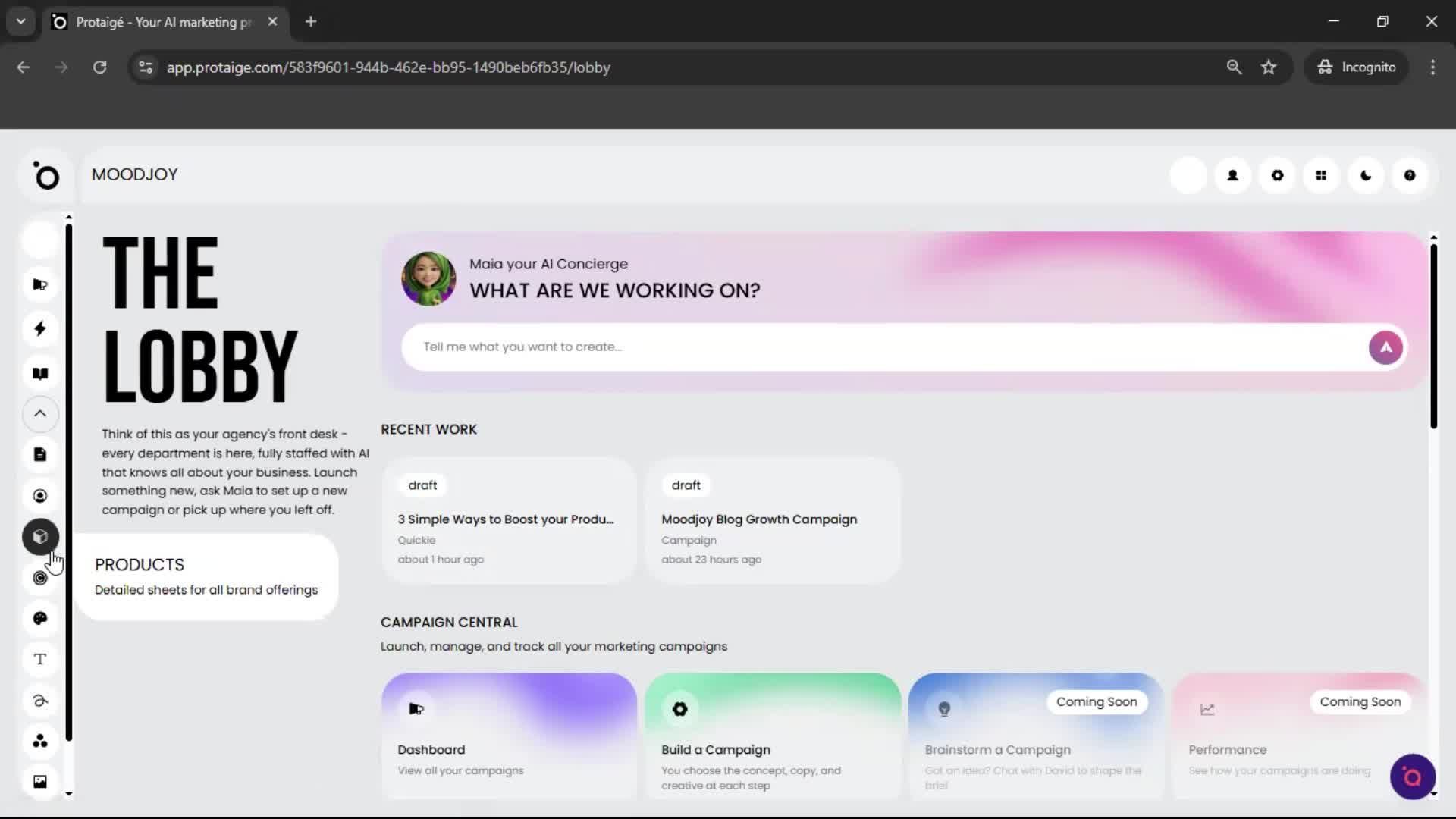Open the open-book sidebar icon

click(x=40, y=373)
